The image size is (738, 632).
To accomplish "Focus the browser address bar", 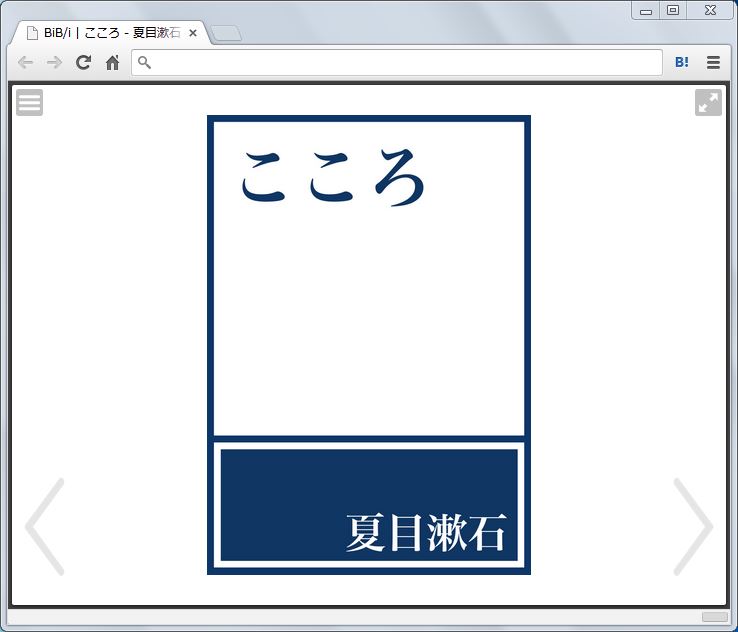I will click(x=397, y=62).
